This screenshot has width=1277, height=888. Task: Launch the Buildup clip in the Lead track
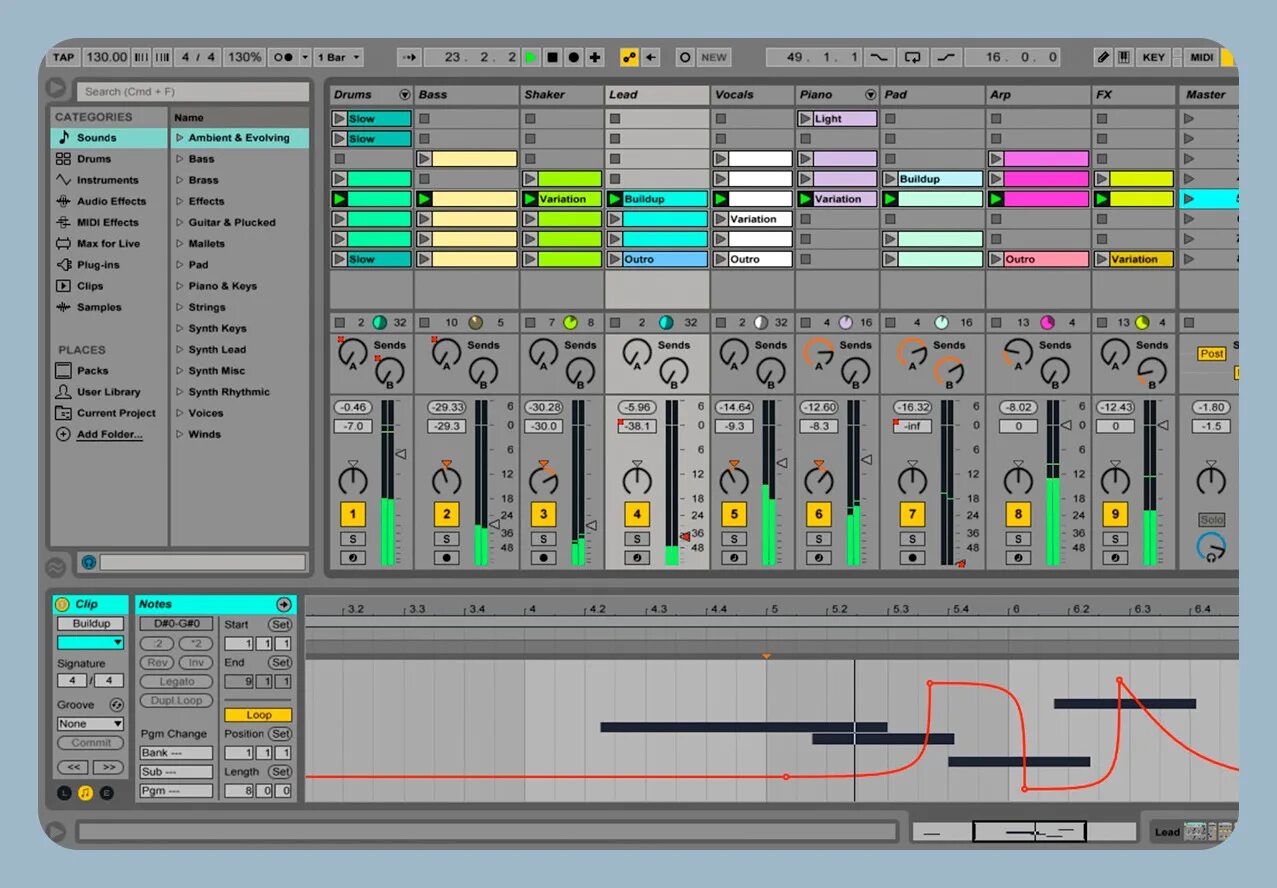[x=615, y=199]
